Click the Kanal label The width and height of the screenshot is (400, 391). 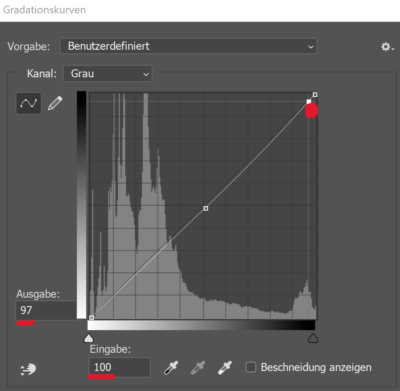coord(42,74)
